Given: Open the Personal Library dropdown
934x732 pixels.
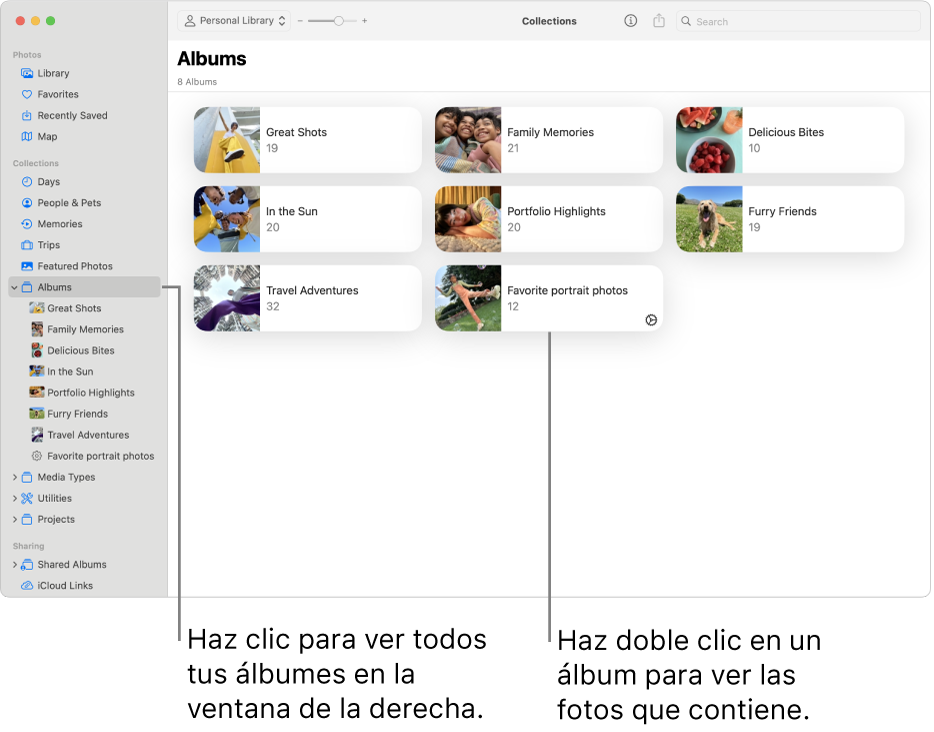Looking at the screenshot, I should click(233, 20).
